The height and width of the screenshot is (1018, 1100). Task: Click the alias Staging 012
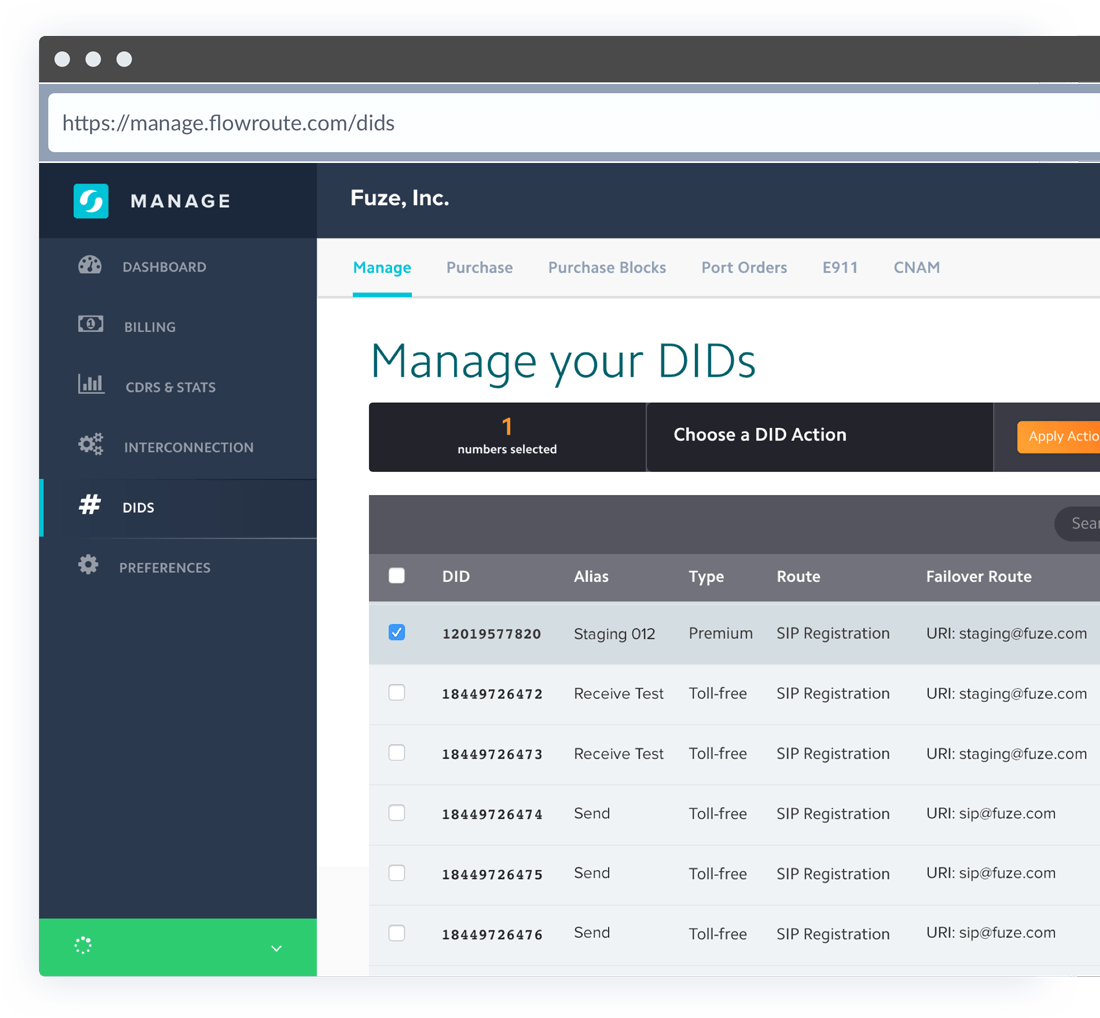point(615,634)
